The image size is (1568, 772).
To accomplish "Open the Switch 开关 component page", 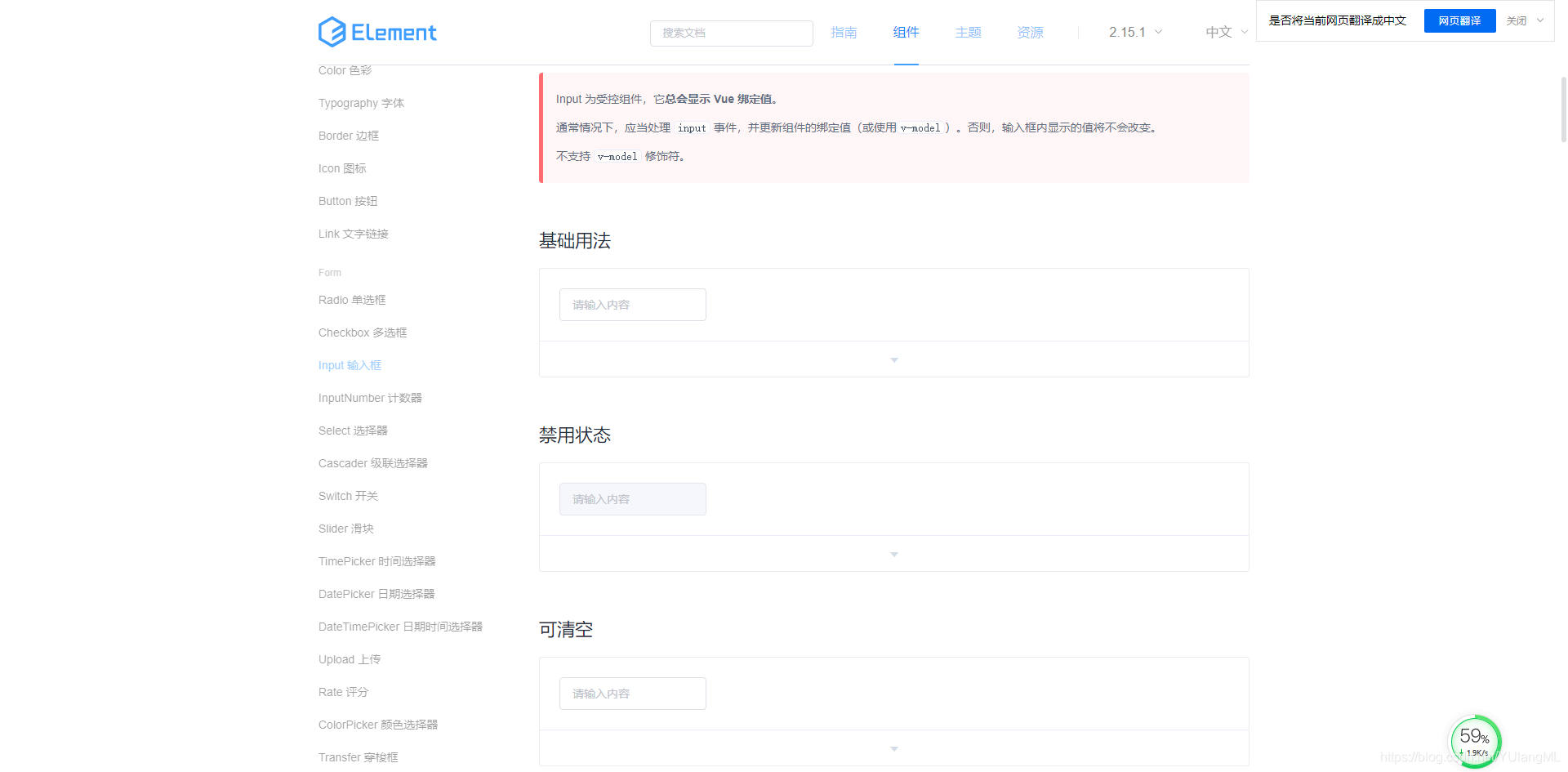I will coord(347,496).
